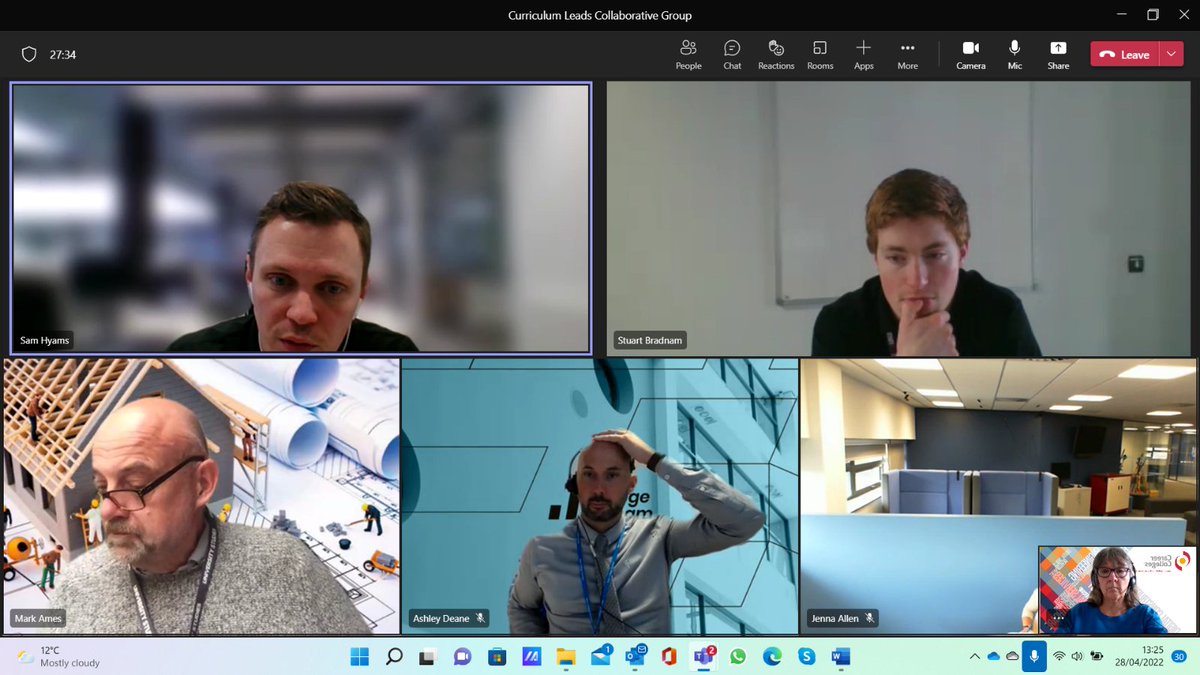
Task: Open the clock and calendar flyout
Action: click(1139, 656)
